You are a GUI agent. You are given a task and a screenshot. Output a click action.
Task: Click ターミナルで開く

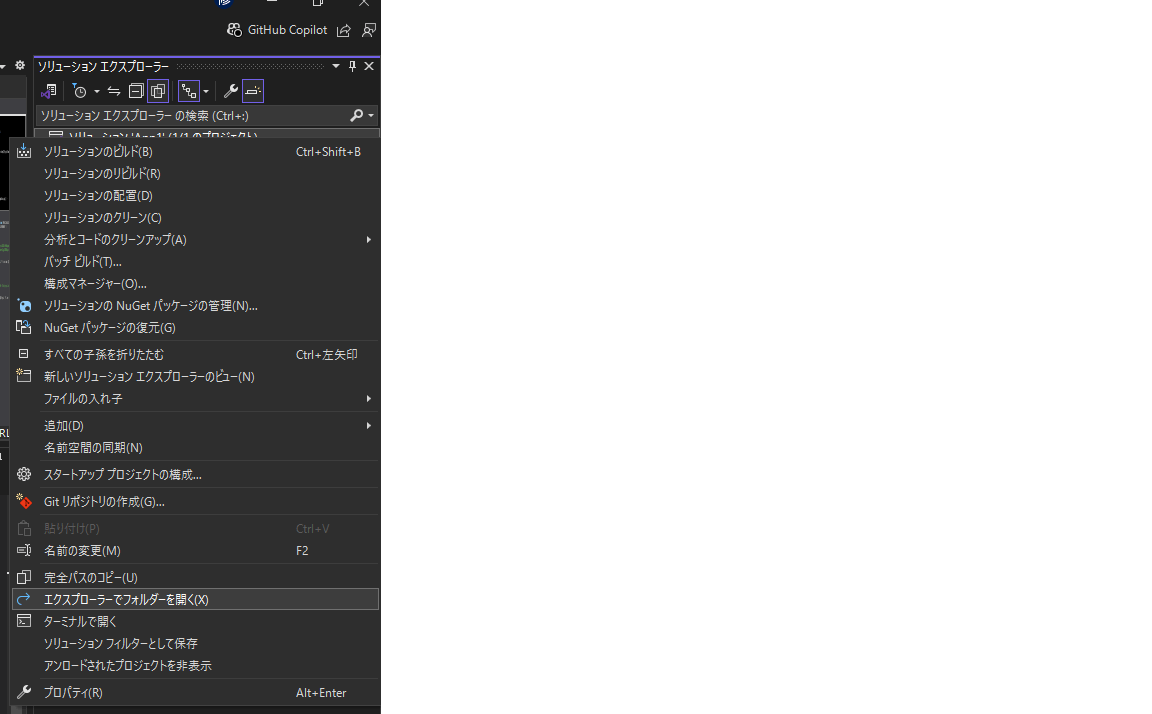click(x=195, y=621)
